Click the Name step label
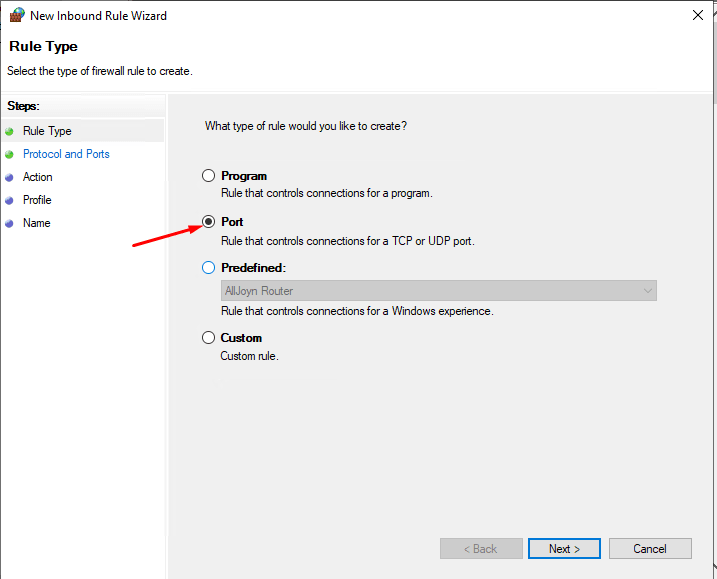The image size is (717, 579). [x=37, y=223]
